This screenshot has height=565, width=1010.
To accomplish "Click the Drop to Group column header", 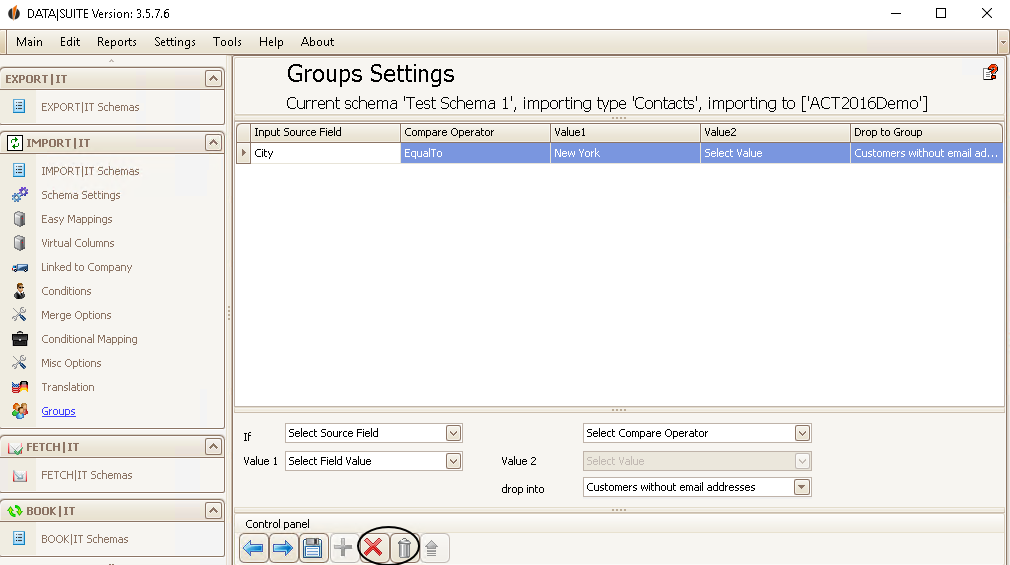I will point(926,132).
